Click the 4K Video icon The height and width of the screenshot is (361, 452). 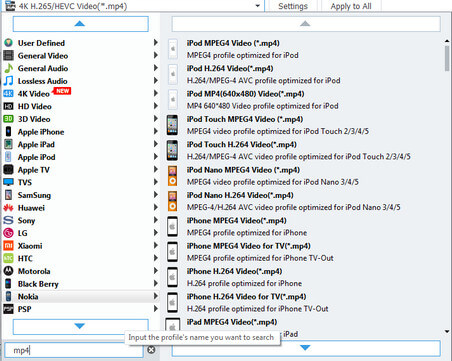(8, 94)
